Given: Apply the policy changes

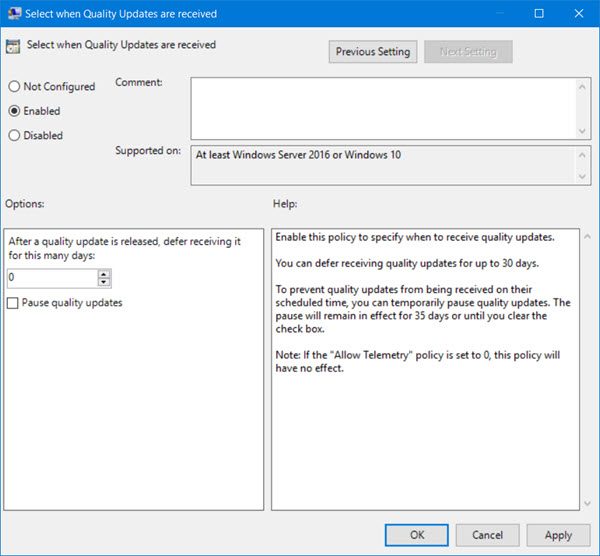Looking at the screenshot, I should click(558, 535).
